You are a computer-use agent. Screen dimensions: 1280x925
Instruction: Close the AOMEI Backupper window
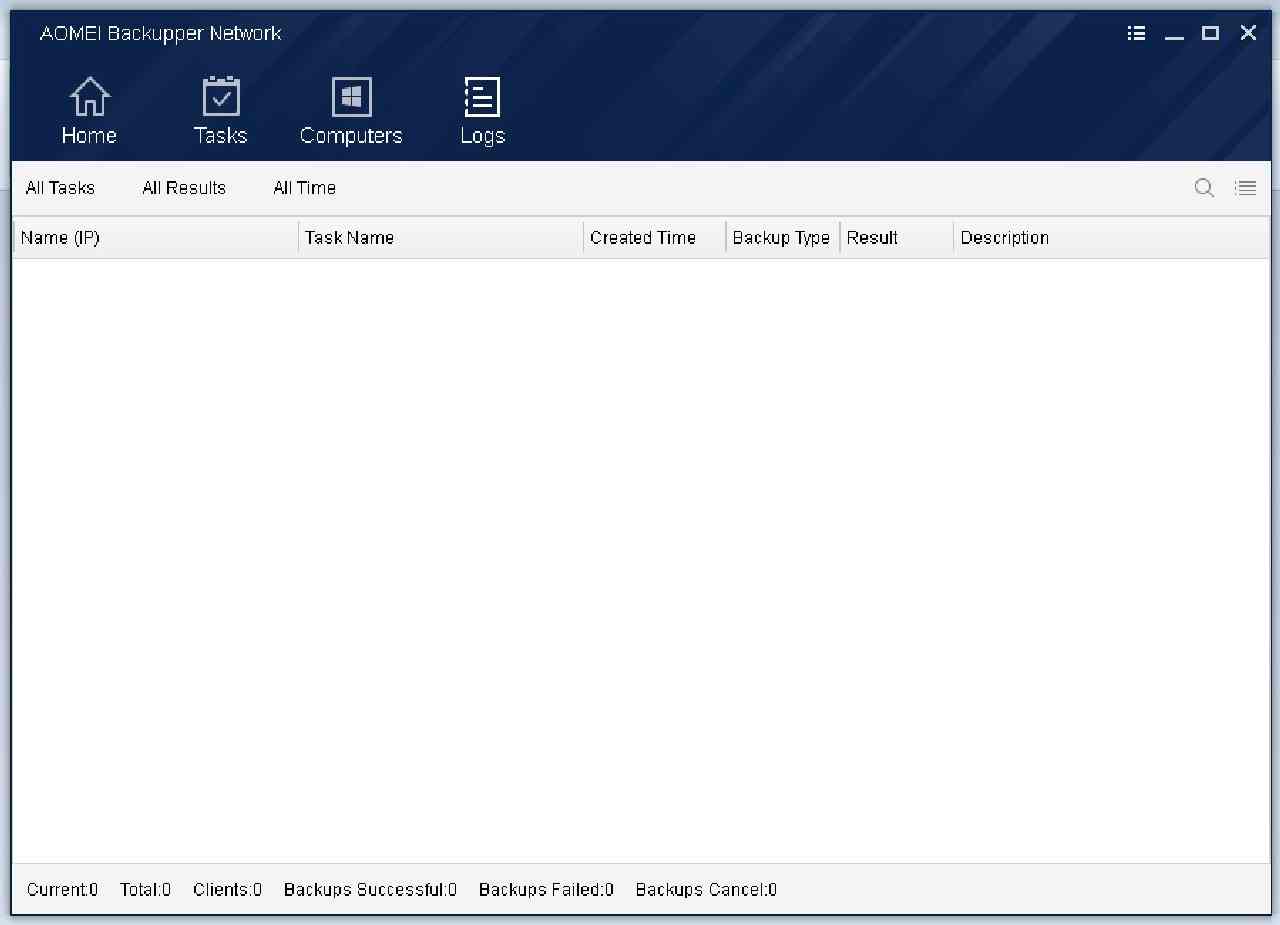click(x=1248, y=33)
